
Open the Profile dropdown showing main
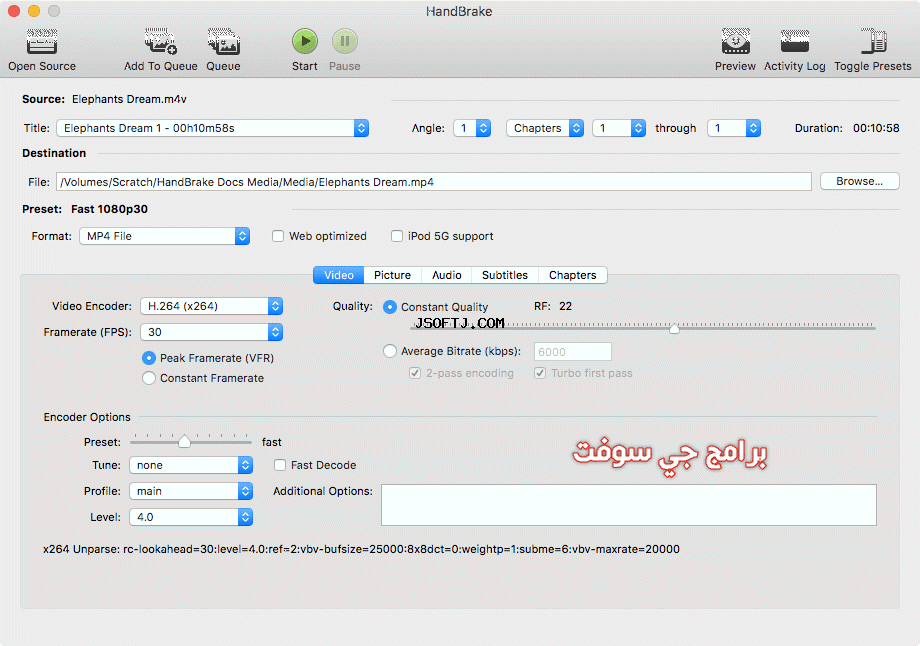click(x=191, y=491)
